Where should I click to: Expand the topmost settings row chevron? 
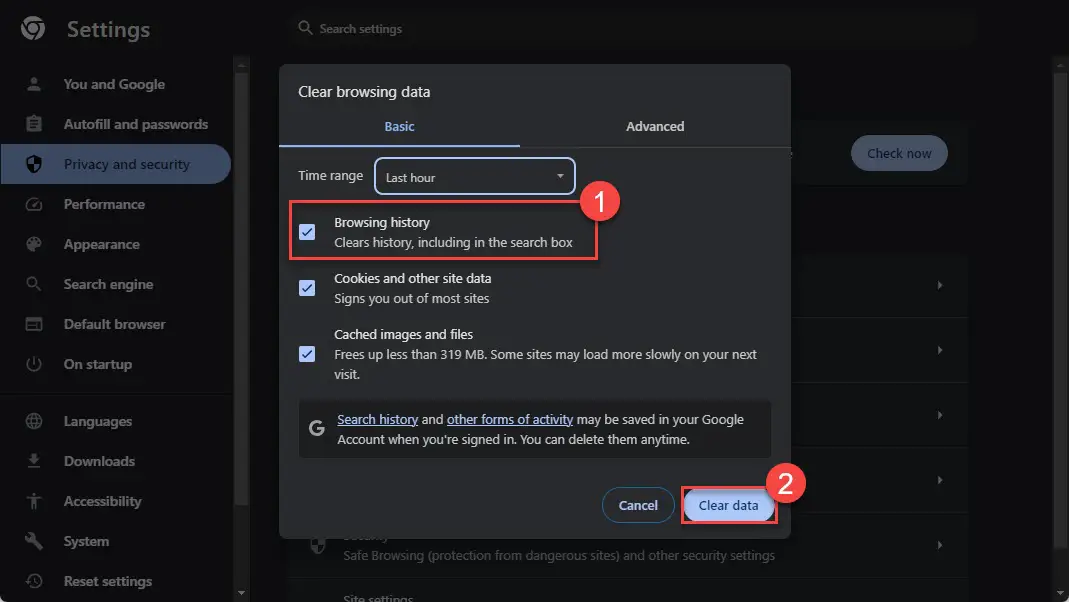click(938, 286)
